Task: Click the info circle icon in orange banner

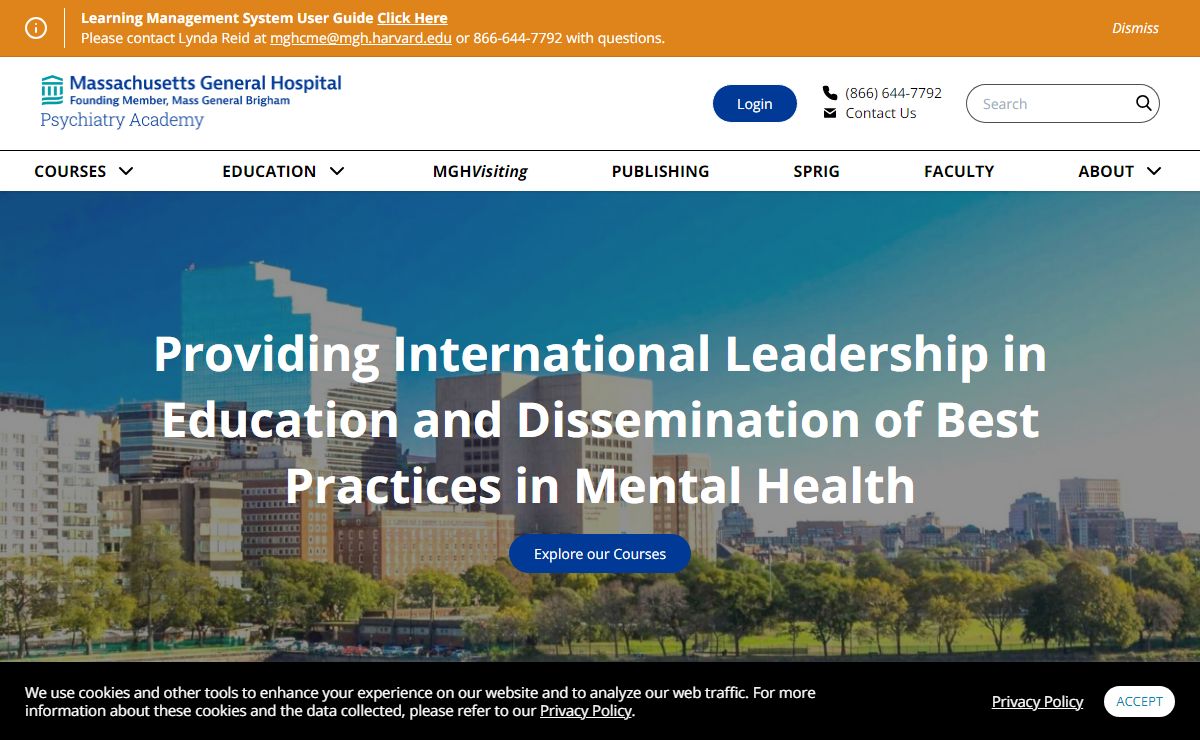Action: (x=36, y=28)
